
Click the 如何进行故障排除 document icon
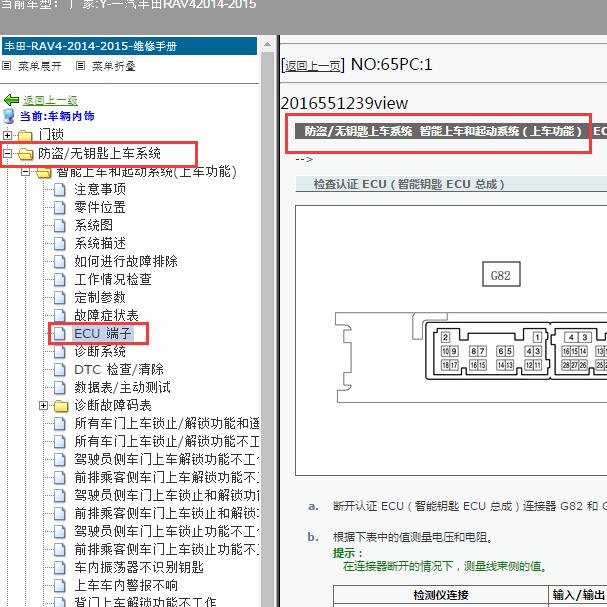[x=59, y=261]
